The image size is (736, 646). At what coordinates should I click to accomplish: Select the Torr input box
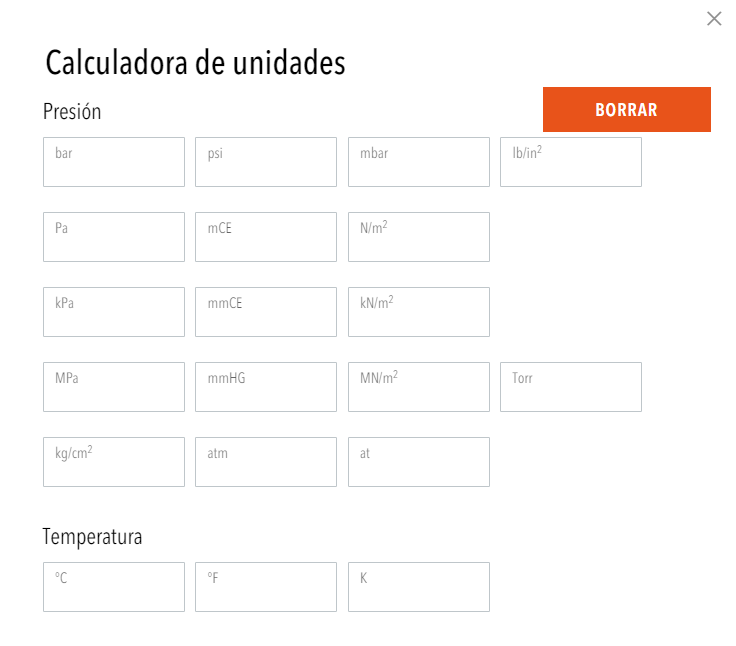(571, 387)
